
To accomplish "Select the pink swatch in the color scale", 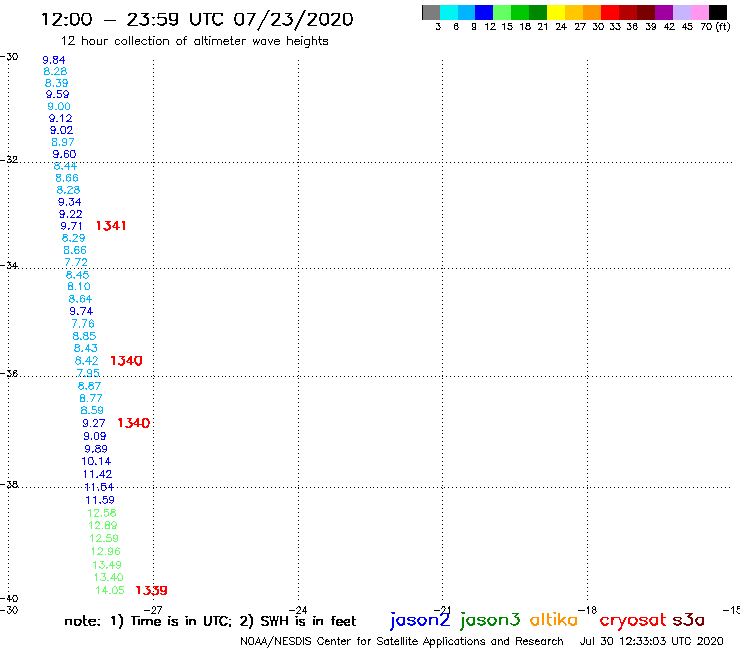I will pyautogui.click(x=699, y=12).
